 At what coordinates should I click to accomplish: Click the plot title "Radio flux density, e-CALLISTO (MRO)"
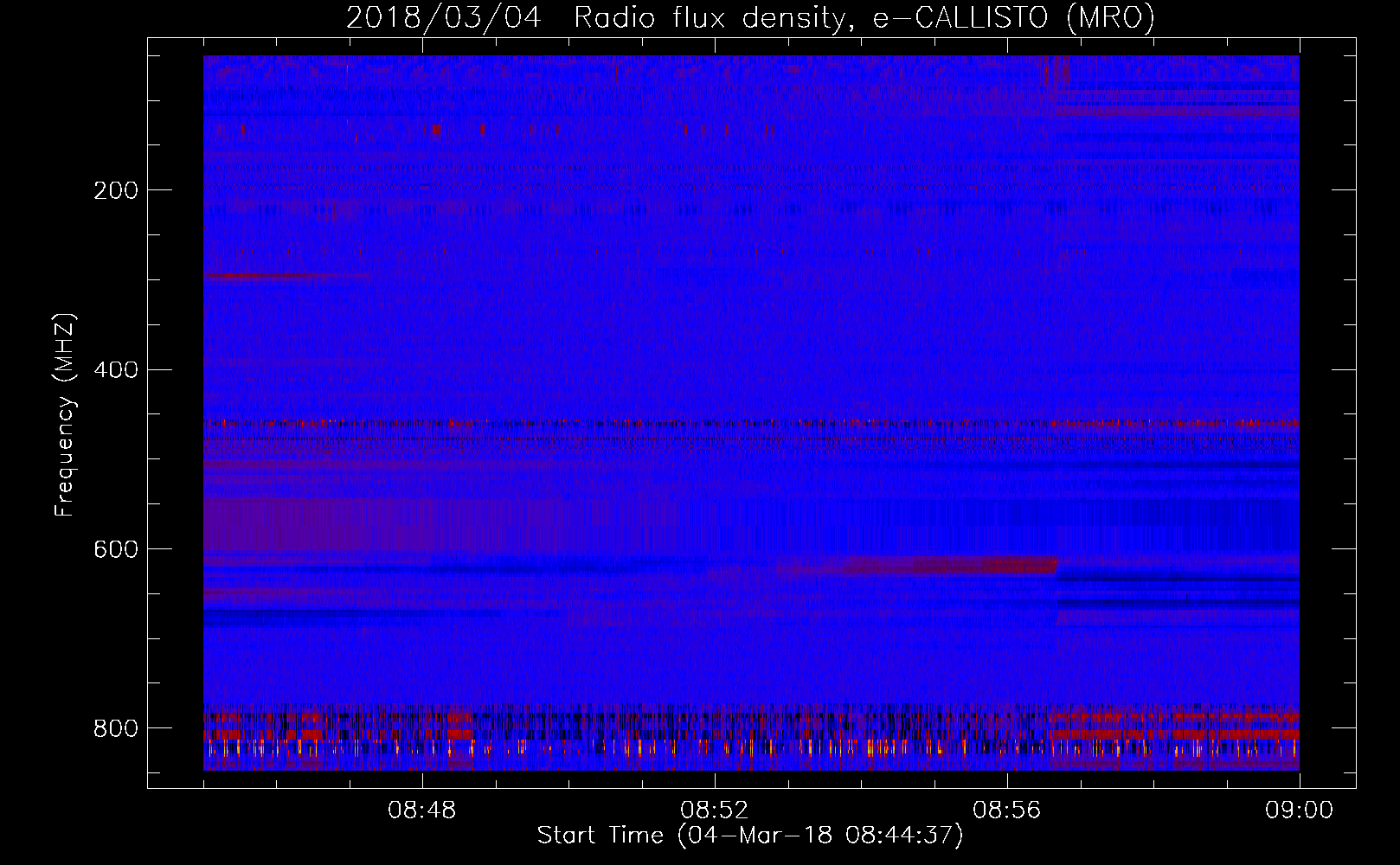tap(864, 18)
